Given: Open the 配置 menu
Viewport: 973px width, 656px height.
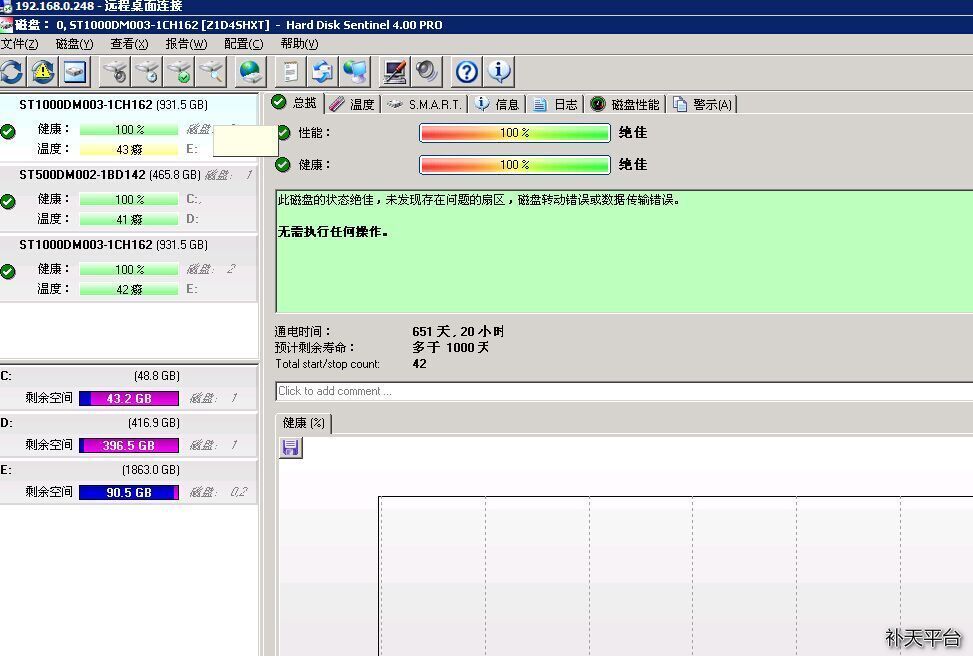Looking at the screenshot, I should (244, 44).
